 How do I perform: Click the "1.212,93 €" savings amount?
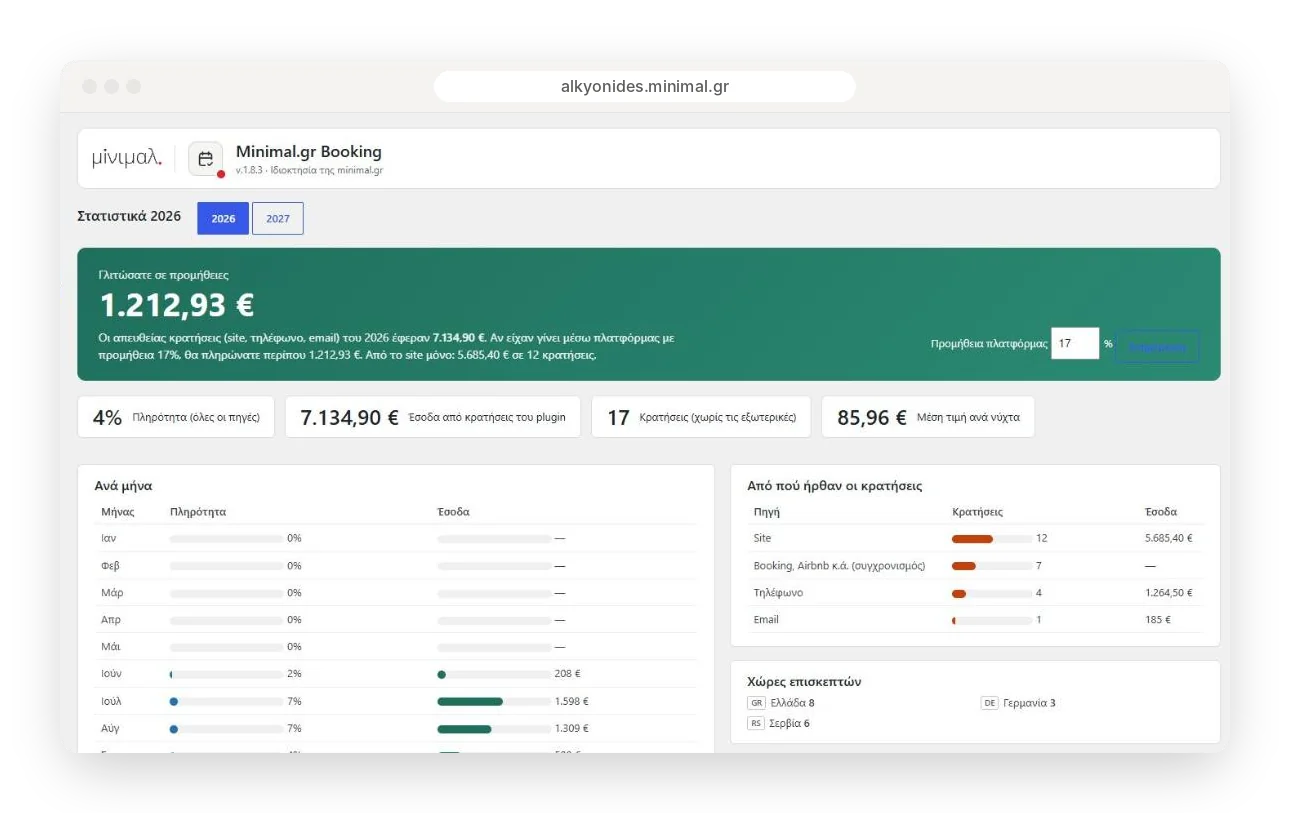pos(177,305)
